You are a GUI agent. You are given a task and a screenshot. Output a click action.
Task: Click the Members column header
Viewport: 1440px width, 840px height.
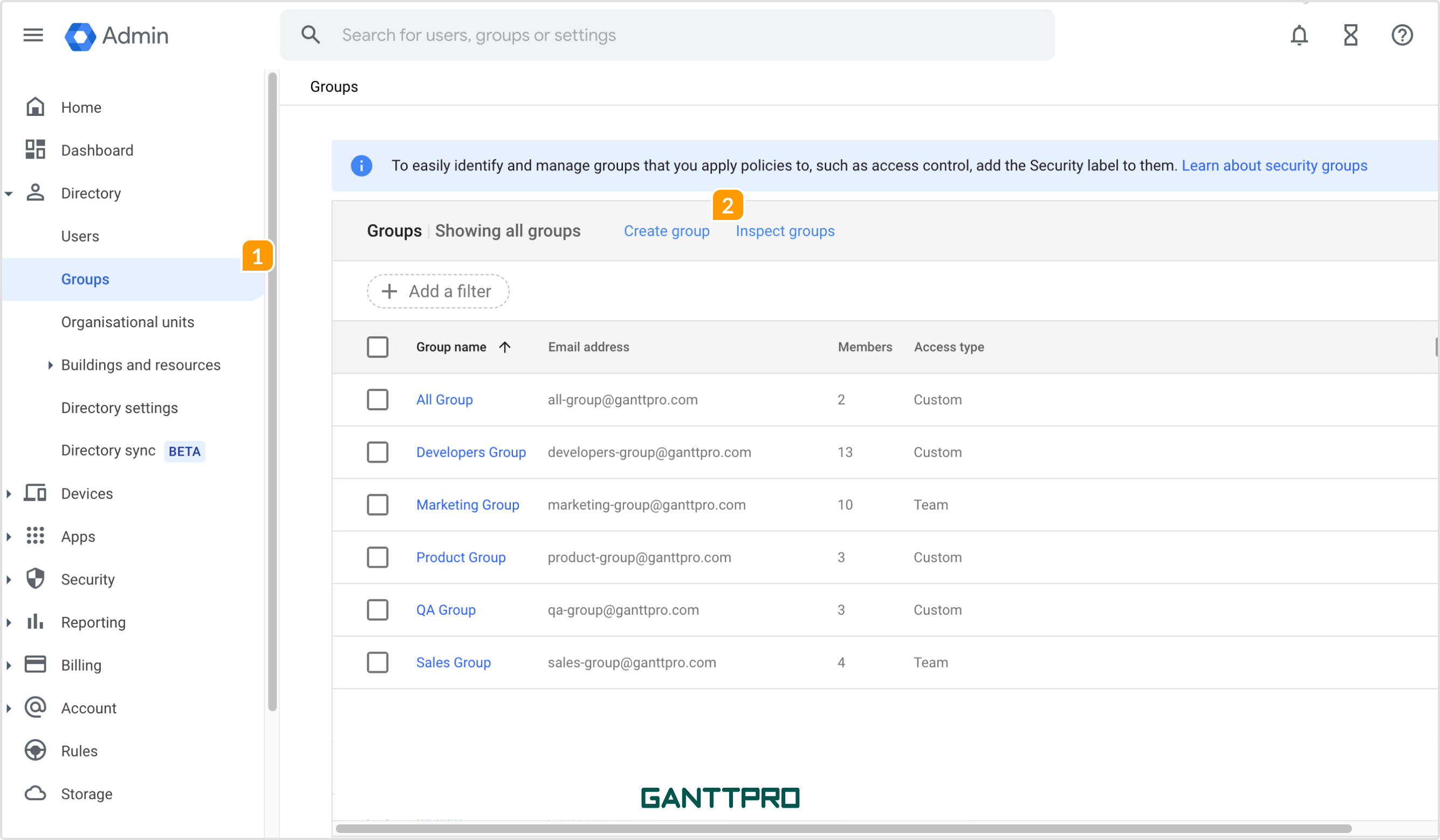pyautogui.click(x=865, y=347)
